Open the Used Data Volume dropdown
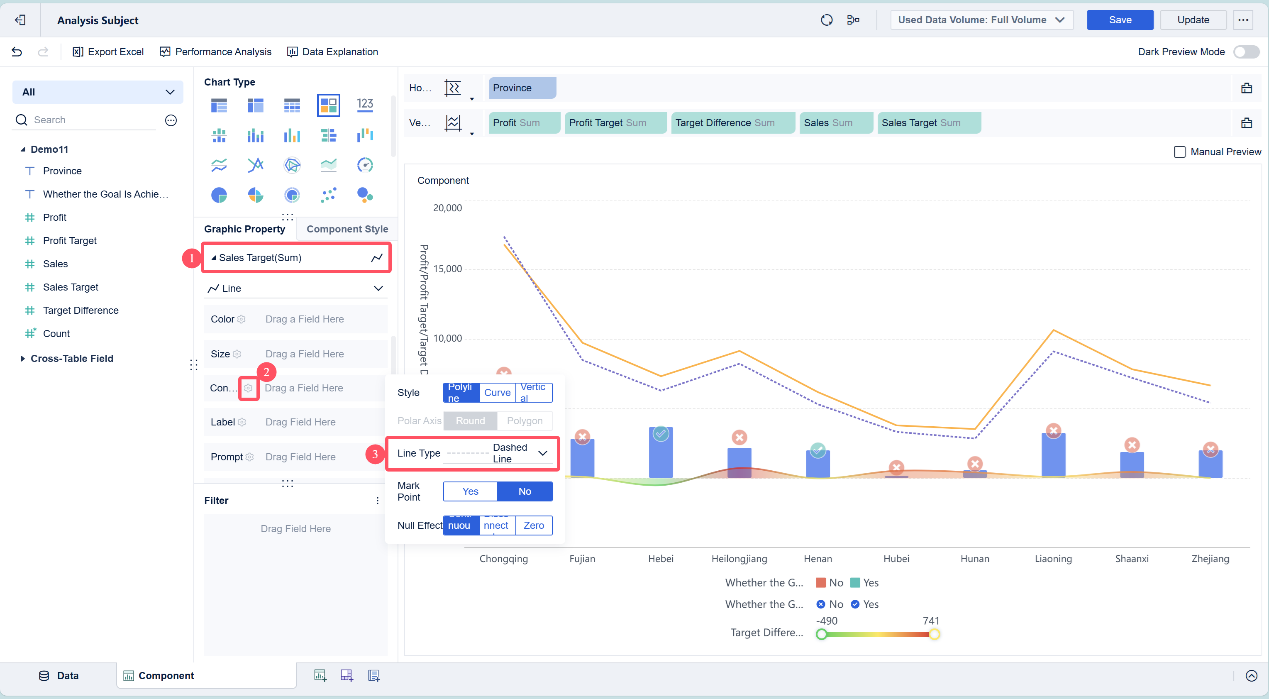The width and height of the screenshot is (1269, 699). pyautogui.click(x=982, y=20)
